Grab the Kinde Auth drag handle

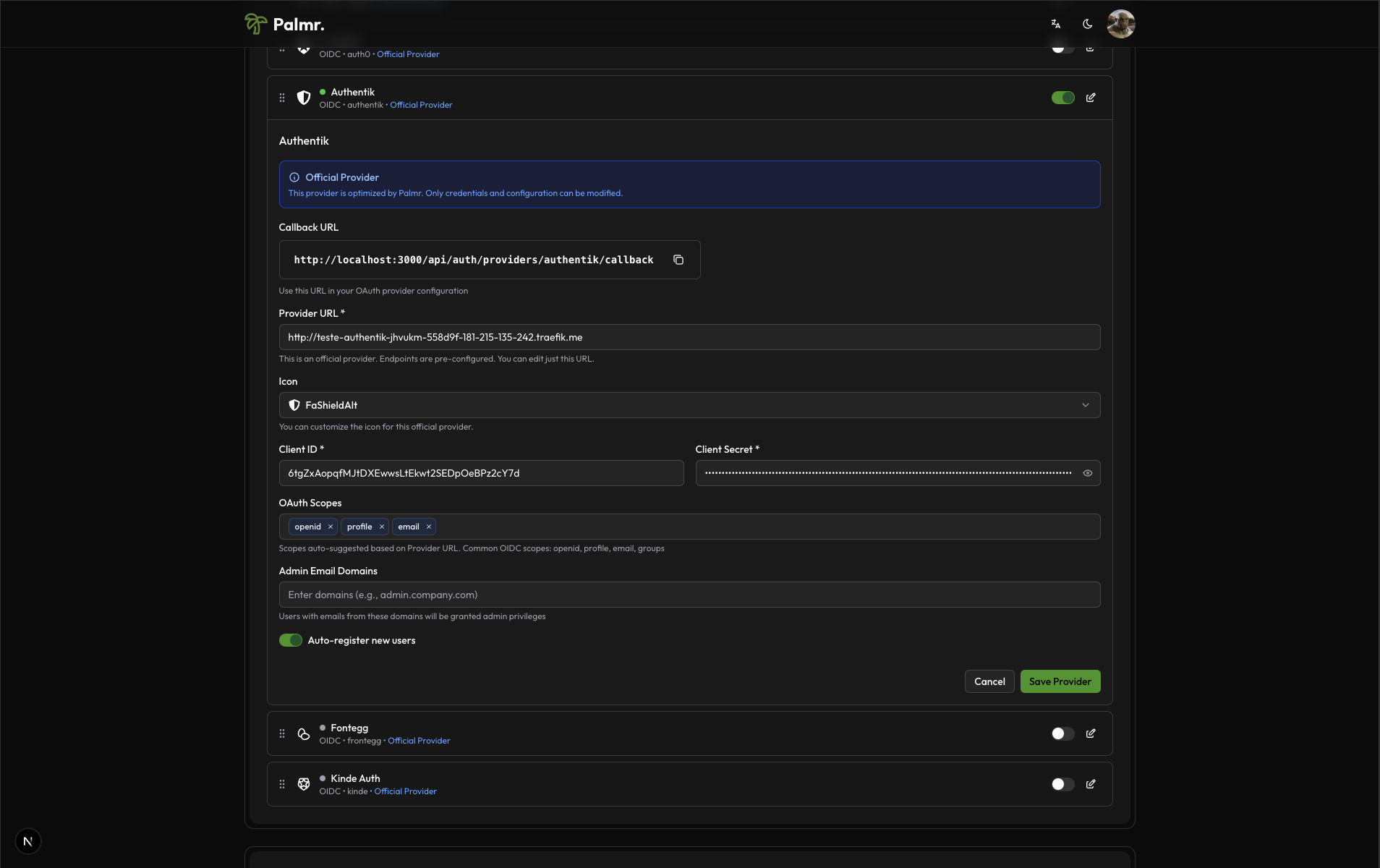(282, 784)
